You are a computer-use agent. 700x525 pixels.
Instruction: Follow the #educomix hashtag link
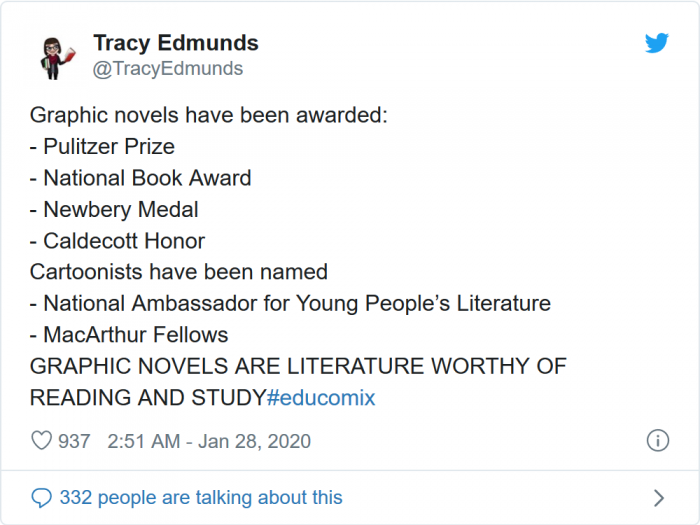(321, 397)
